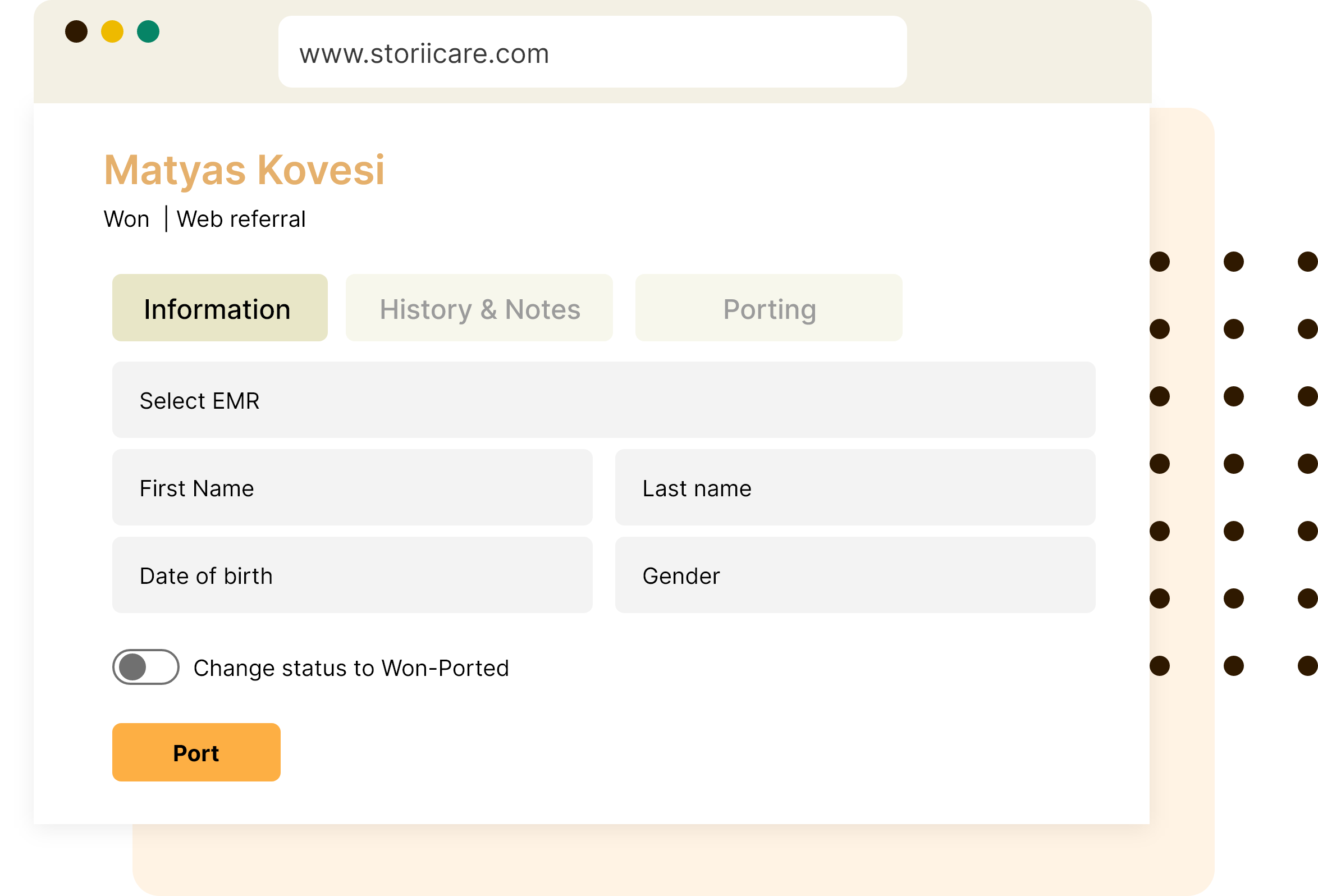The height and width of the screenshot is (896, 1318).
Task: Focus the www.storiicare.com address bar
Action: pos(592,52)
